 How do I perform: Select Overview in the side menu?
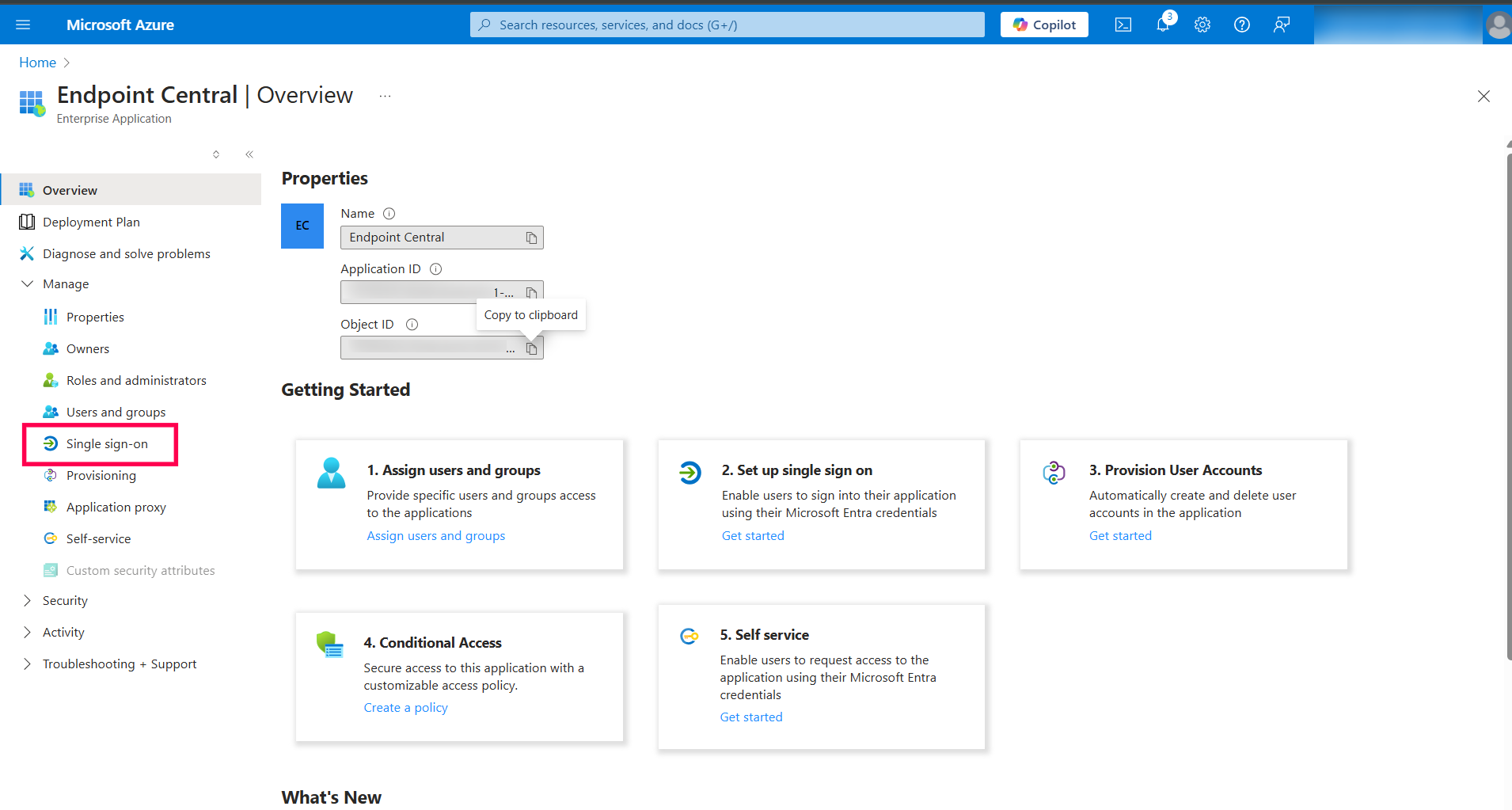point(131,190)
